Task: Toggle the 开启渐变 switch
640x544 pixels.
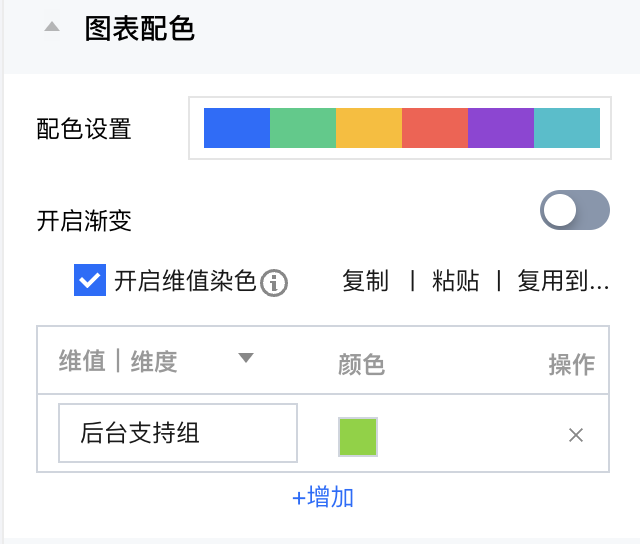Action: (574, 211)
